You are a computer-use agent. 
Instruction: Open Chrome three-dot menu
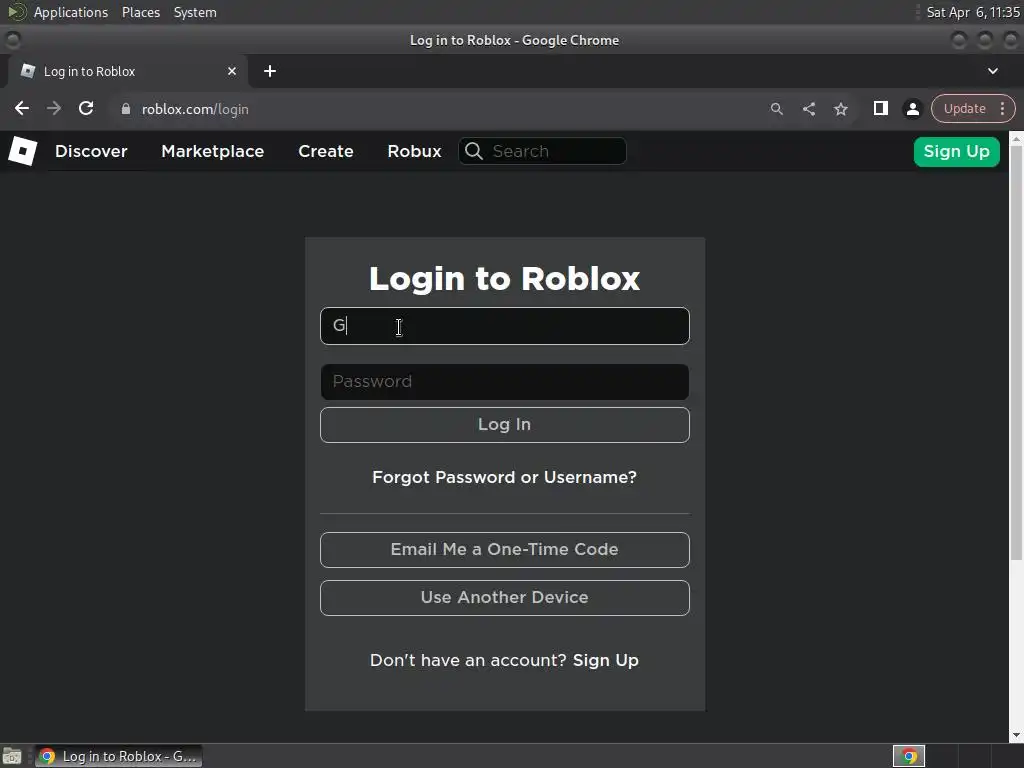1002,108
